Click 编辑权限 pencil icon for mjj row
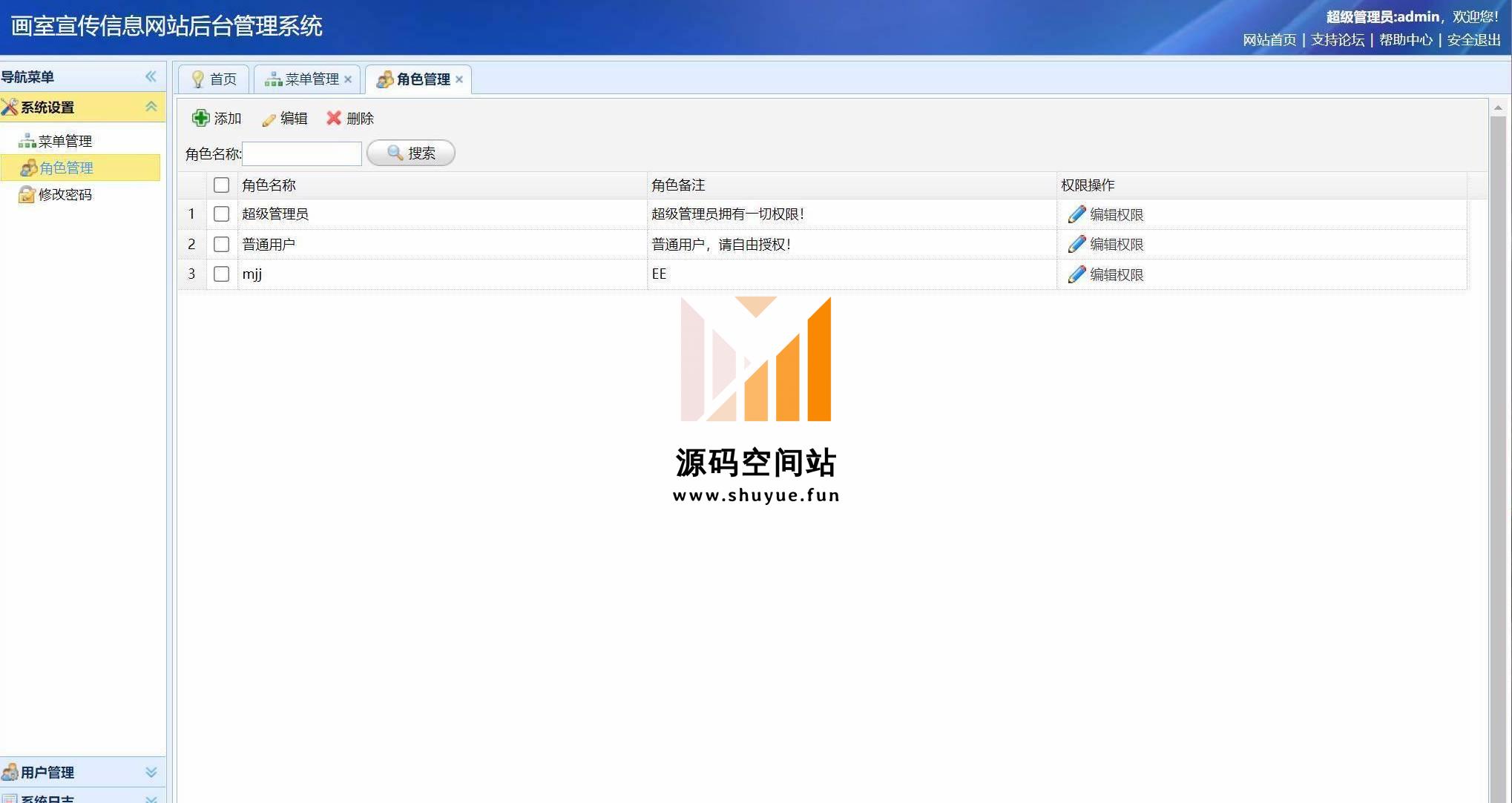 [x=1077, y=274]
